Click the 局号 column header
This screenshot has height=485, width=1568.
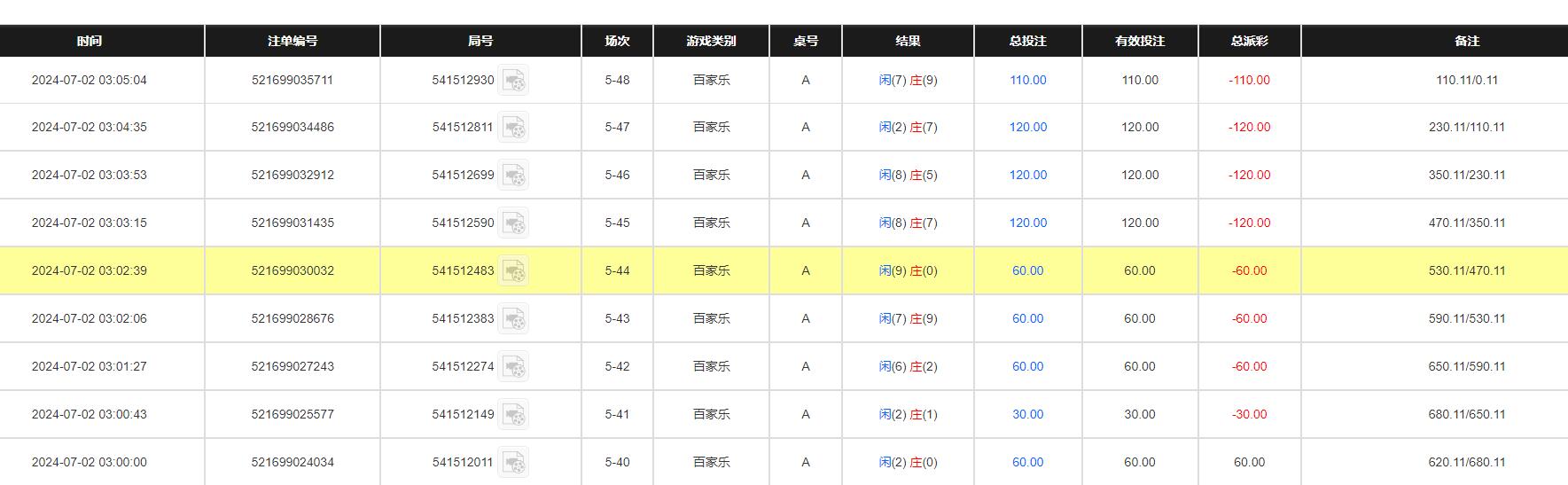[480, 41]
